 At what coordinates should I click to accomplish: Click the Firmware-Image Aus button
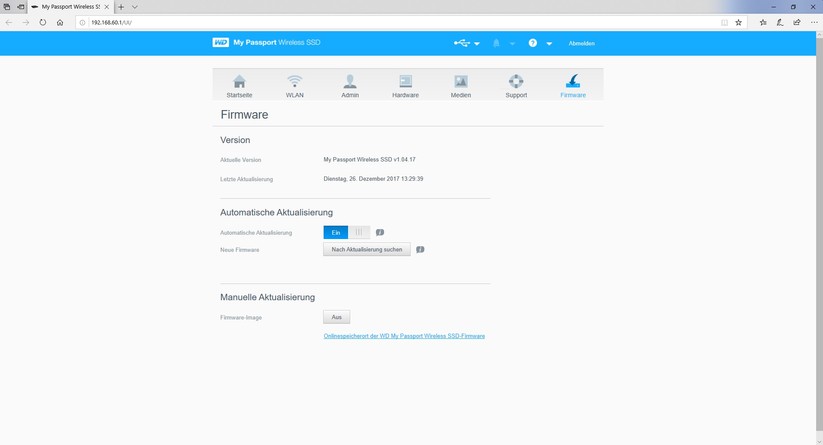tap(336, 317)
